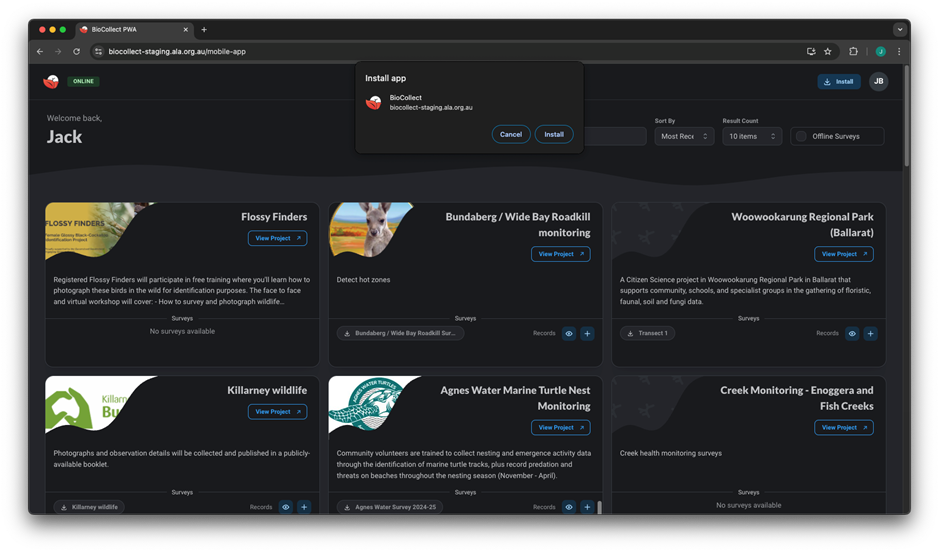Click Install in the install app dialog
Screen dimensions: 939x552
[554, 135]
